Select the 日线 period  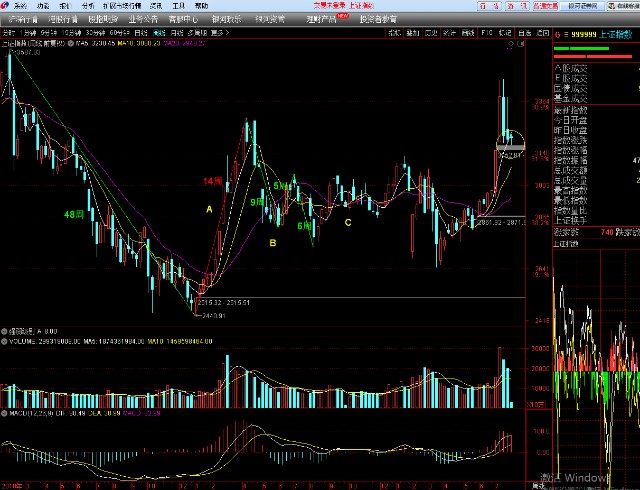click(x=141, y=33)
